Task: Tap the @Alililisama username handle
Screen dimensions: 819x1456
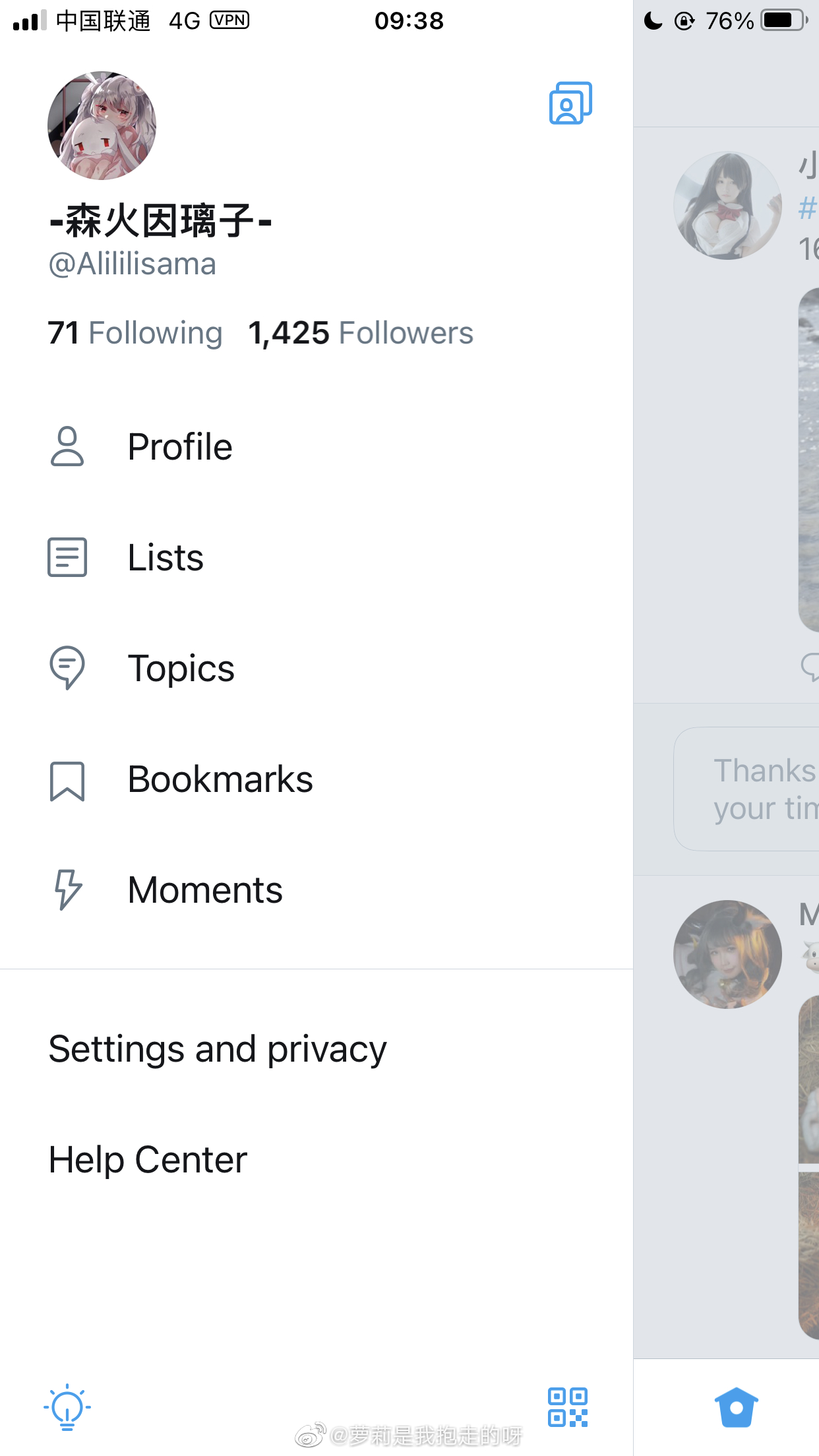Action: (x=133, y=264)
